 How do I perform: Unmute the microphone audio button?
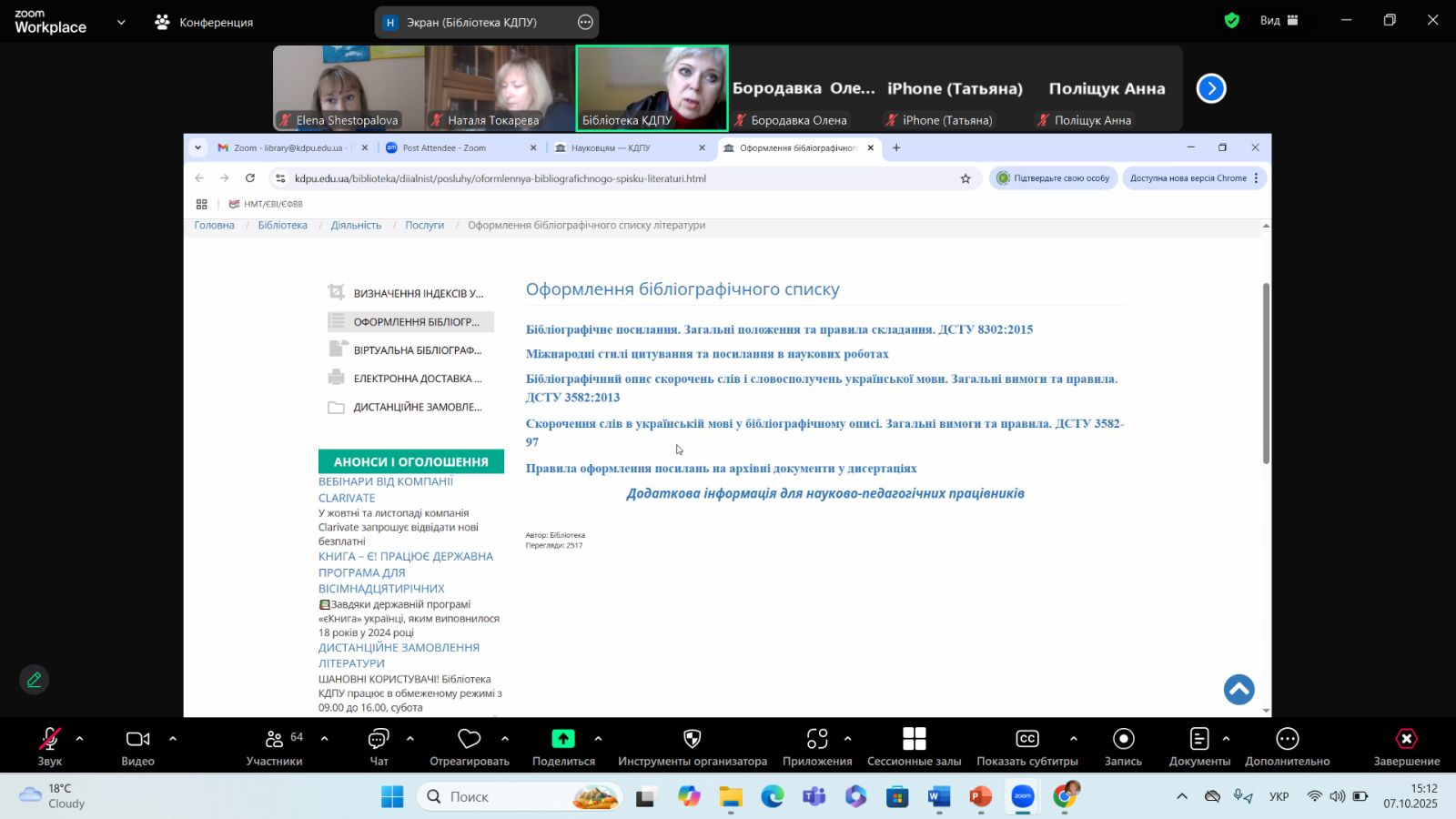pyautogui.click(x=50, y=739)
